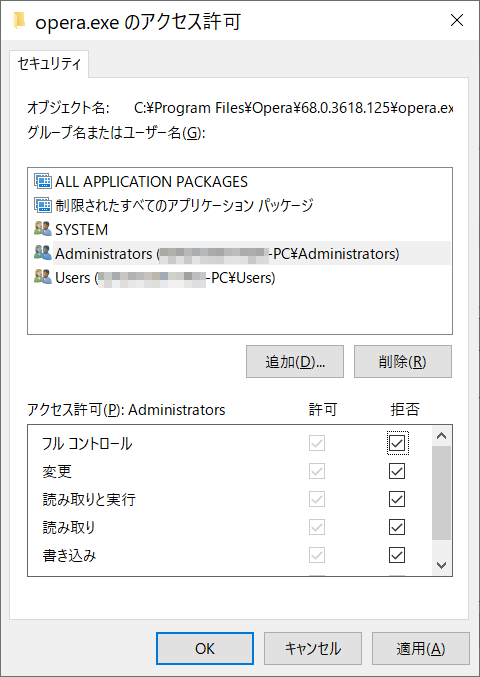The height and width of the screenshot is (677, 480).
Task: Select 制限されたすべてのアプリケーション パッケージ entry
Action: [x=184, y=205]
